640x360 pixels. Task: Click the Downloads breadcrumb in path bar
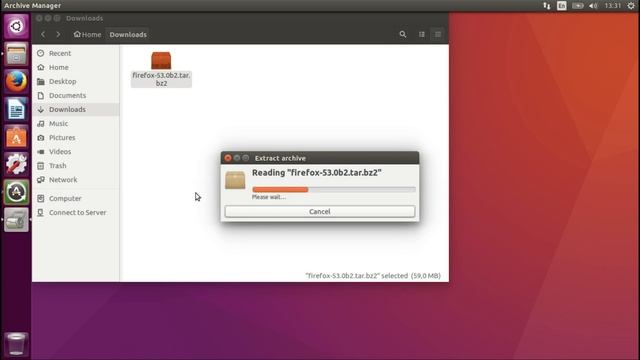[128, 34]
